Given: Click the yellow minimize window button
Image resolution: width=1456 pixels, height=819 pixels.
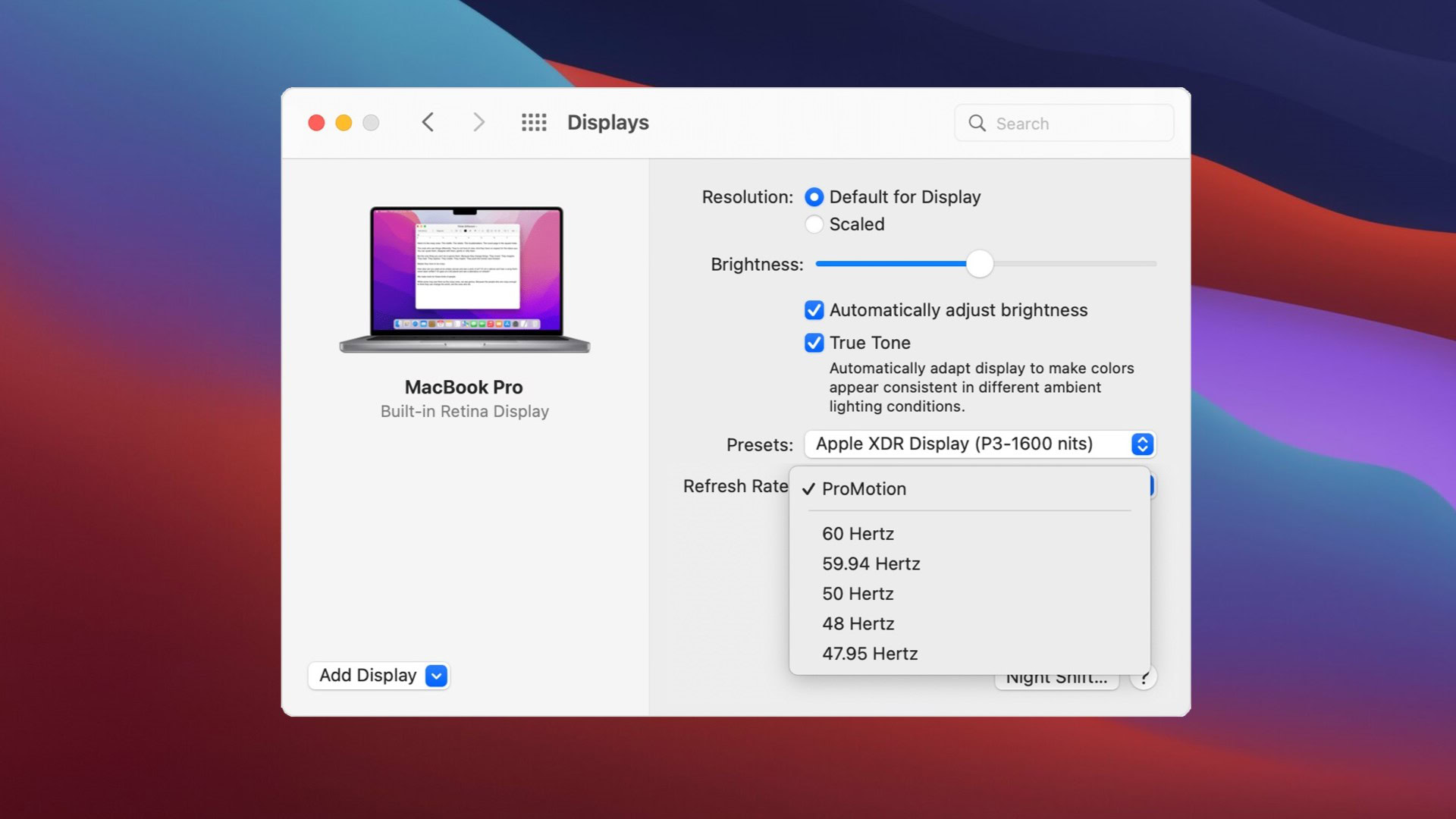Looking at the screenshot, I should [344, 123].
